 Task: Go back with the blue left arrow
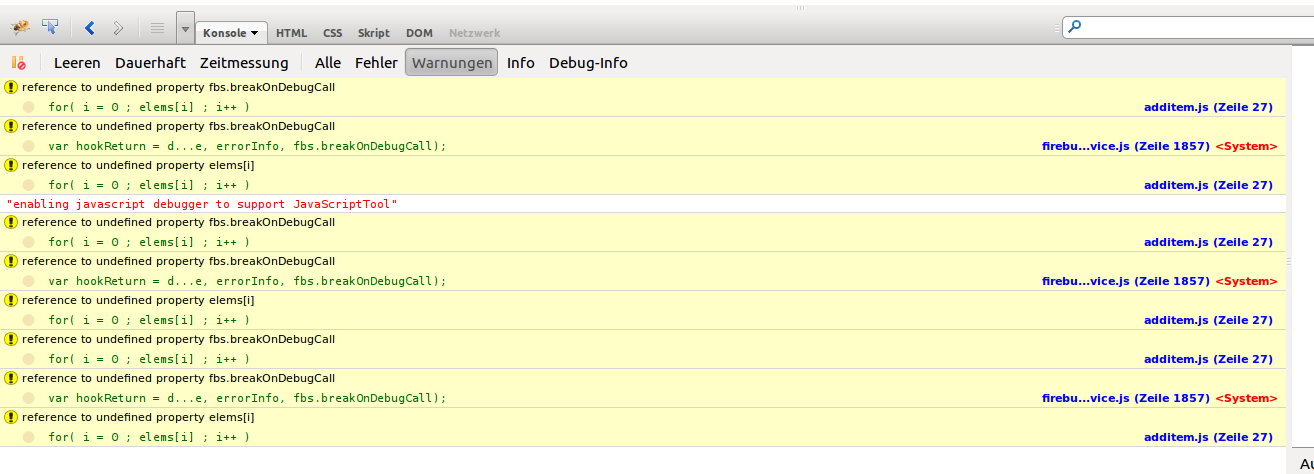coord(89,29)
